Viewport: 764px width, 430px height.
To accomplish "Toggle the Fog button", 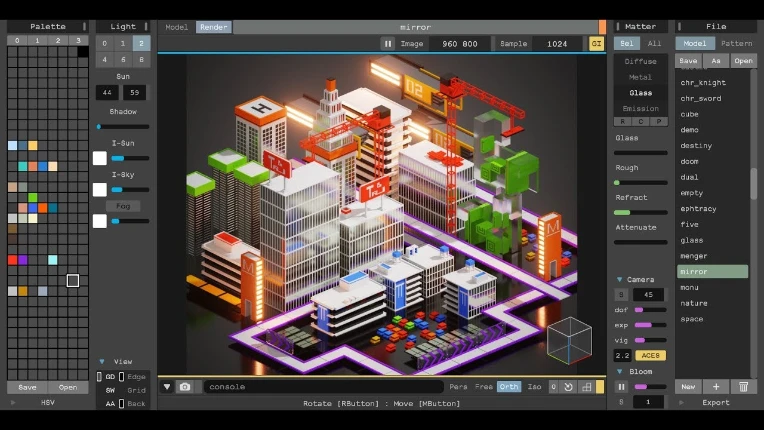I will (123, 206).
